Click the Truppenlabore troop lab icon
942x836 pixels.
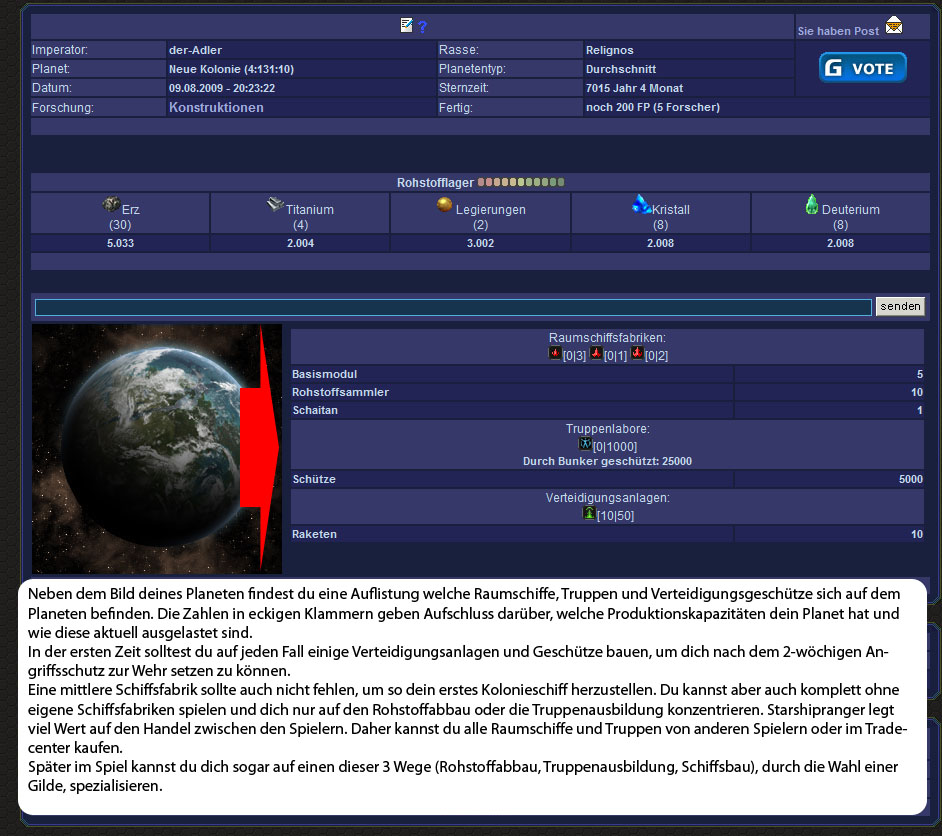pos(586,444)
